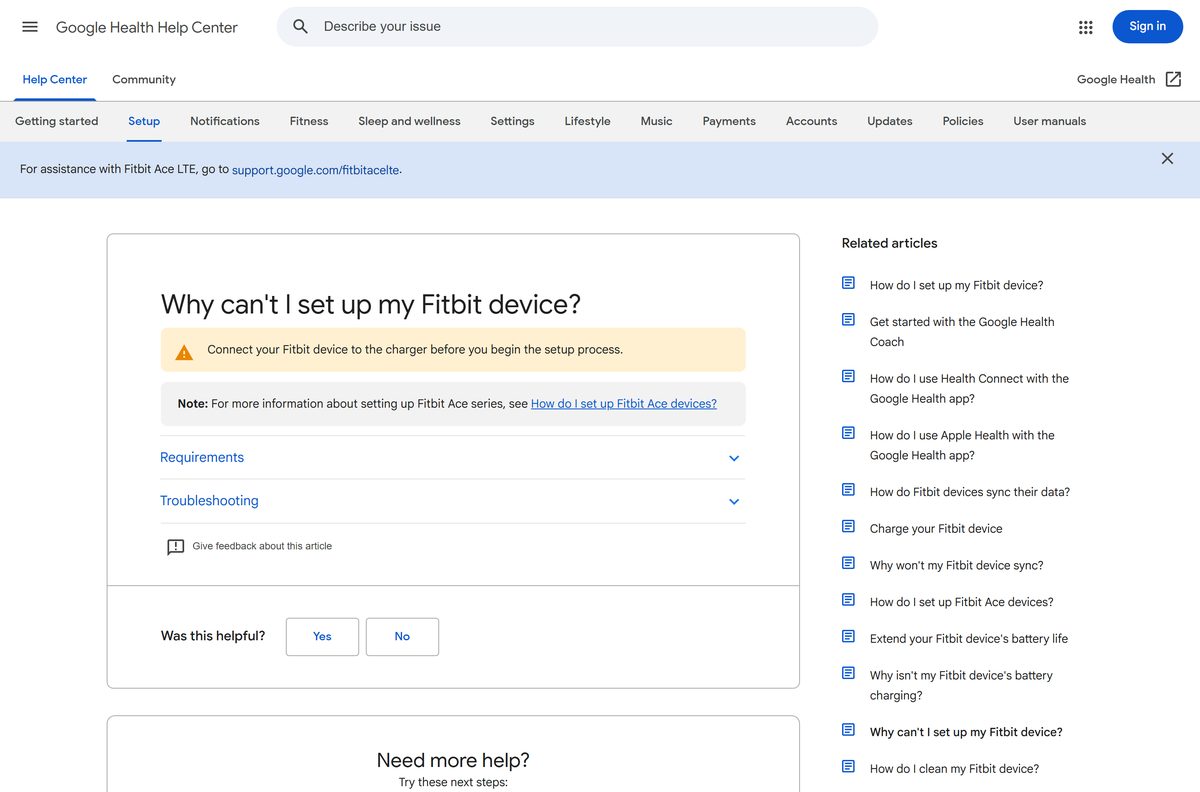
Task: Follow the support.google.com/fitbitacelte link
Action: coord(316,170)
